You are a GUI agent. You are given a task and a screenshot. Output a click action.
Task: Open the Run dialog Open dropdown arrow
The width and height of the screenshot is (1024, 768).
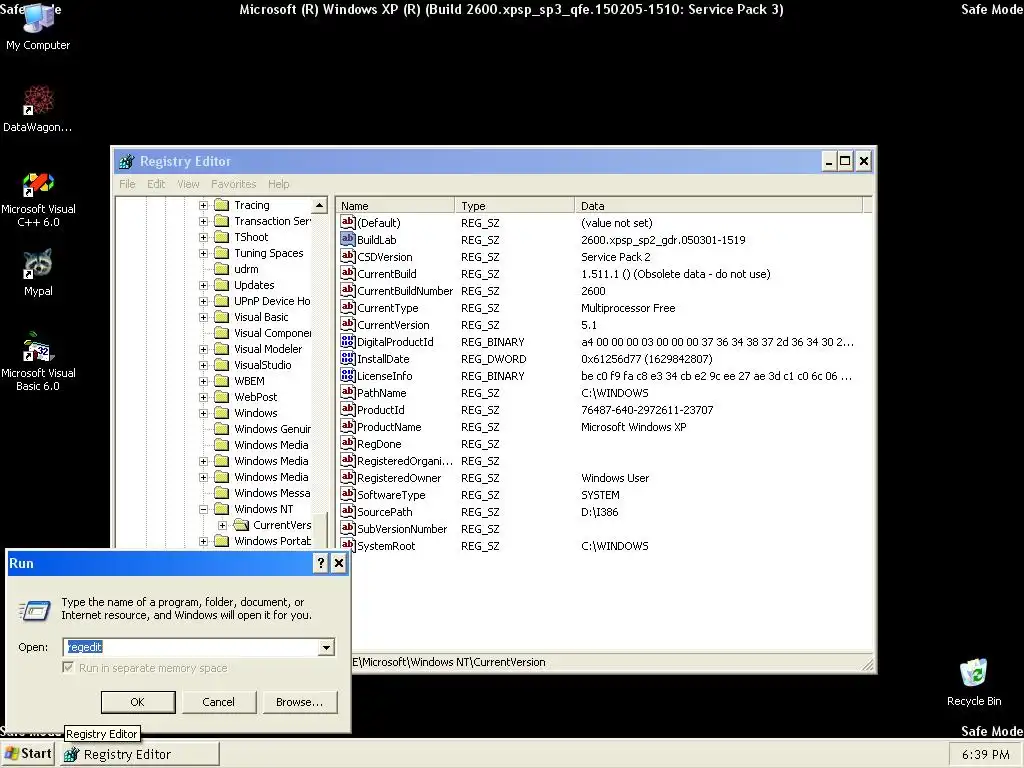[x=326, y=647]
